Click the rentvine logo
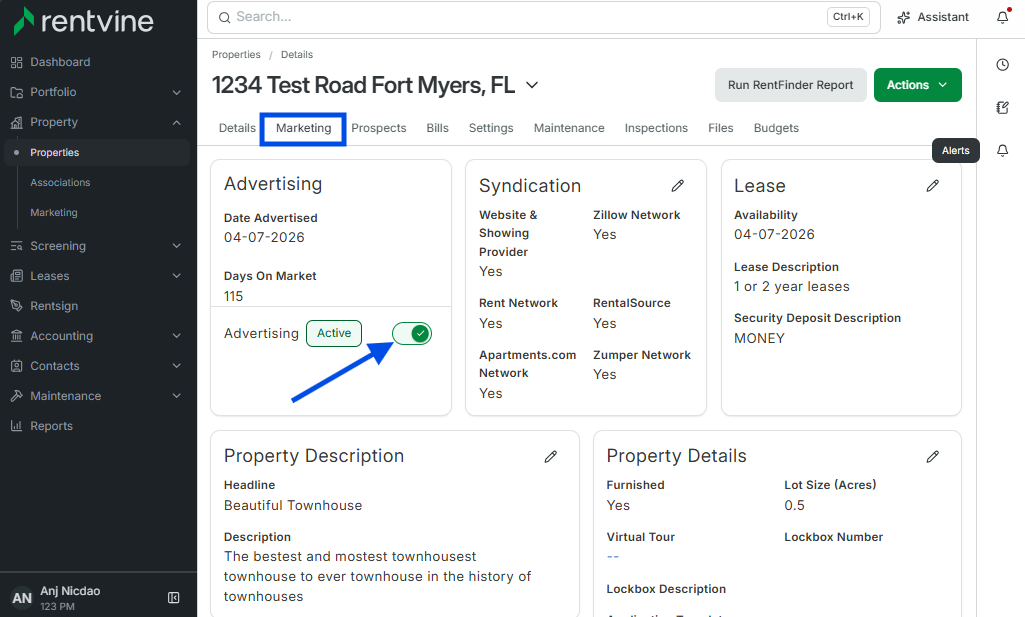This screenshot has height=617, width=1025. 84,21
